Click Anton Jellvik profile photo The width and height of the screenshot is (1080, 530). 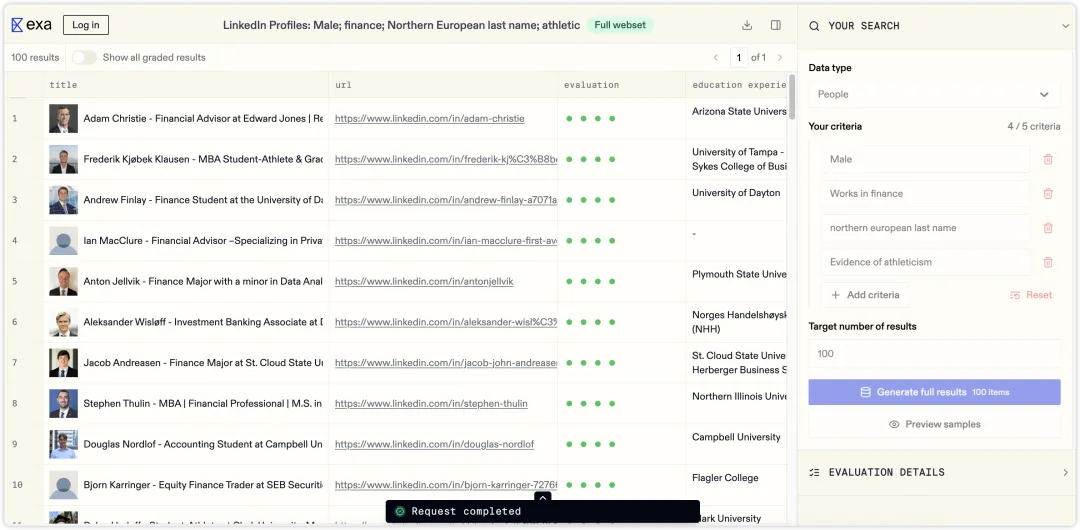pyautogui.click(x=63, y=281)
